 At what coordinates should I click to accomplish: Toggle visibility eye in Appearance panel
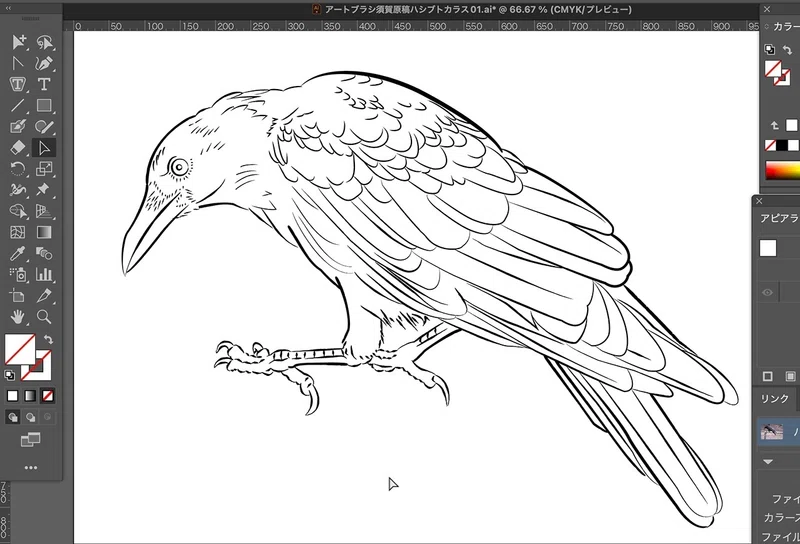point(767,292)
